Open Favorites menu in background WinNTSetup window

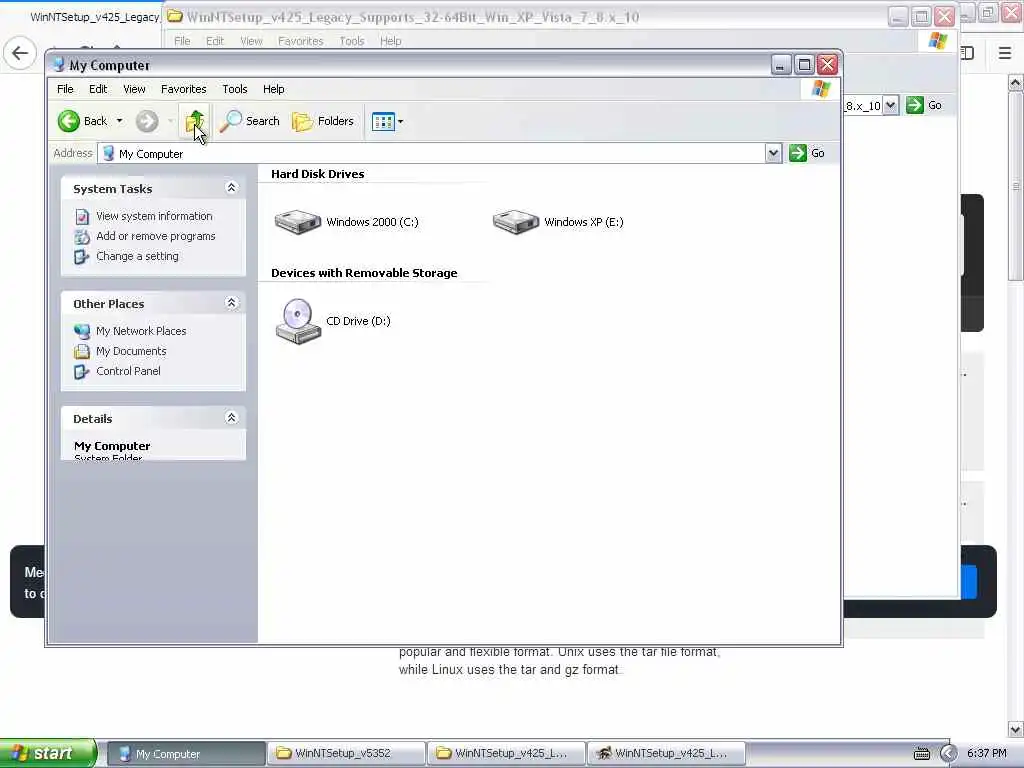[x=300, y=41]
